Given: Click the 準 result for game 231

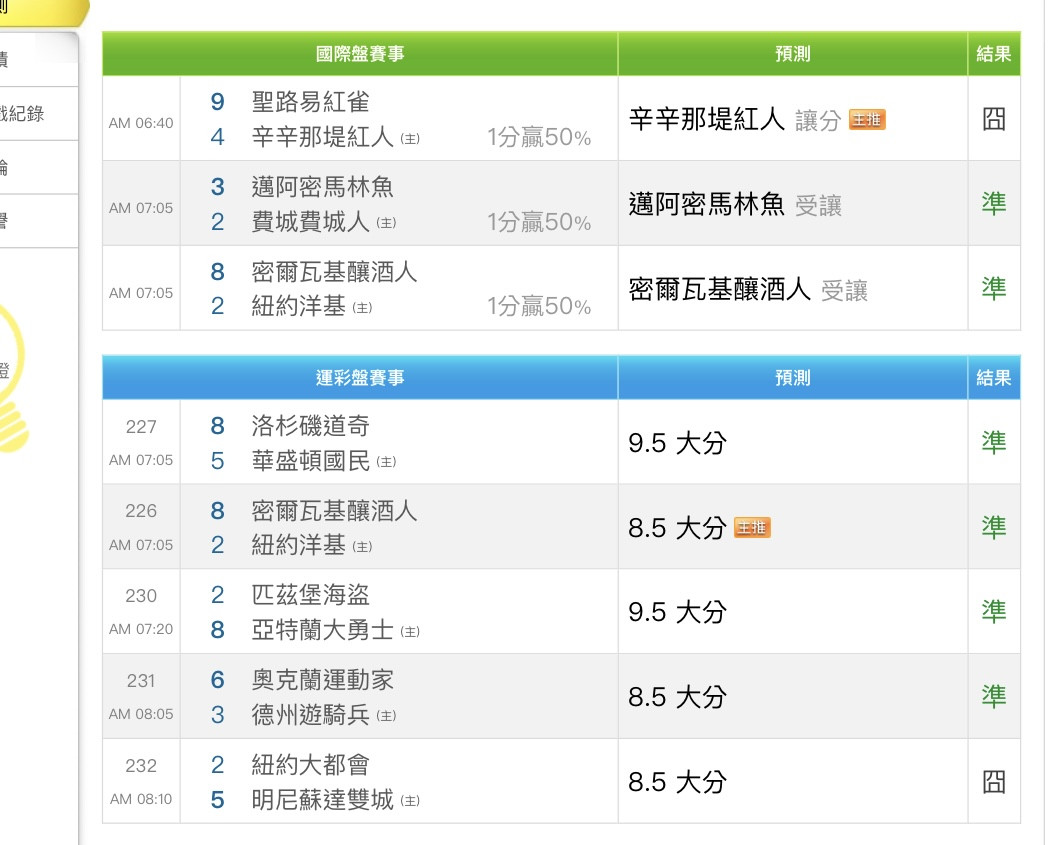Looking at the screenshot, I should click(994, 696).
